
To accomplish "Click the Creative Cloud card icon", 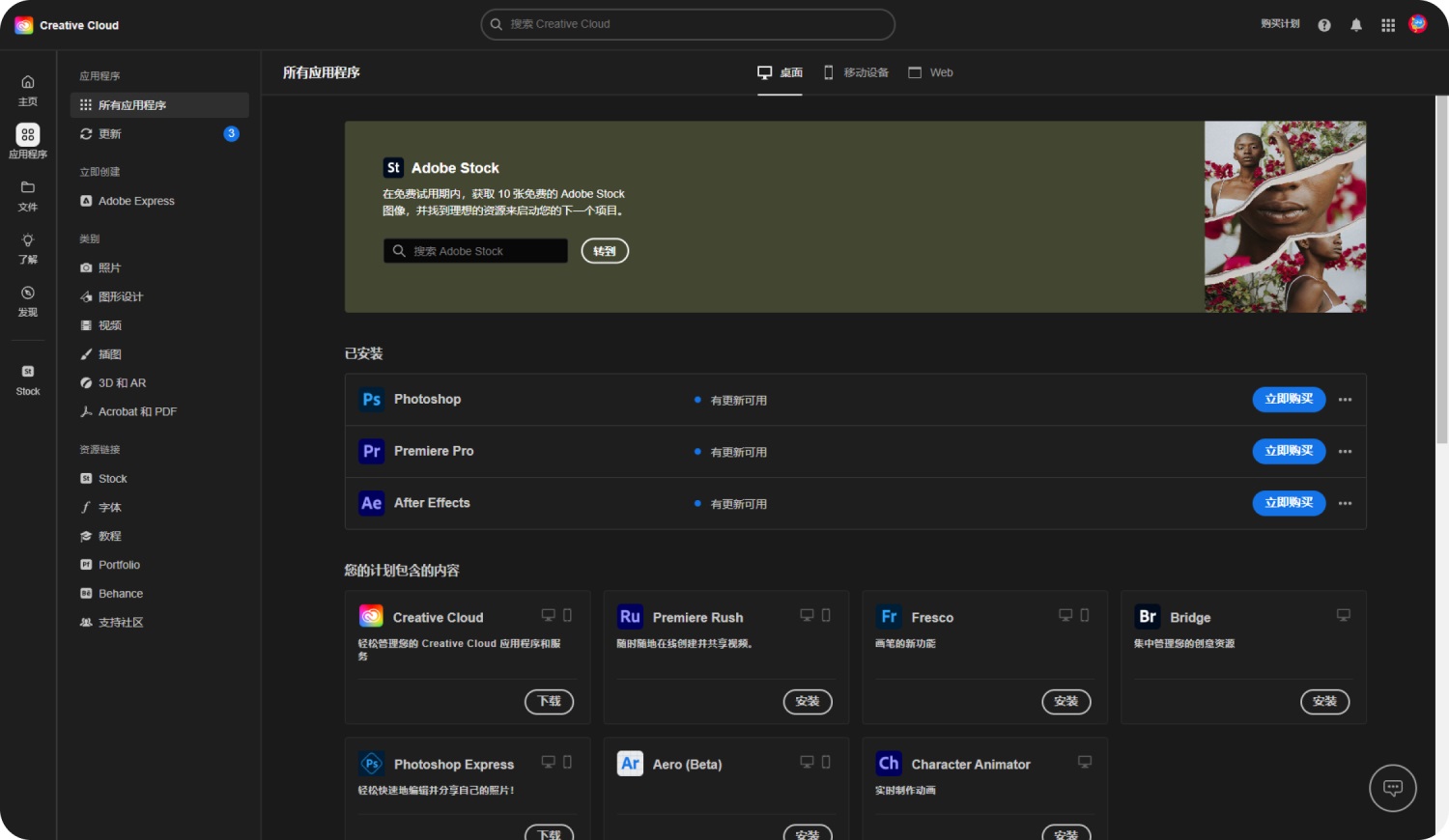I will coord(371,616).
